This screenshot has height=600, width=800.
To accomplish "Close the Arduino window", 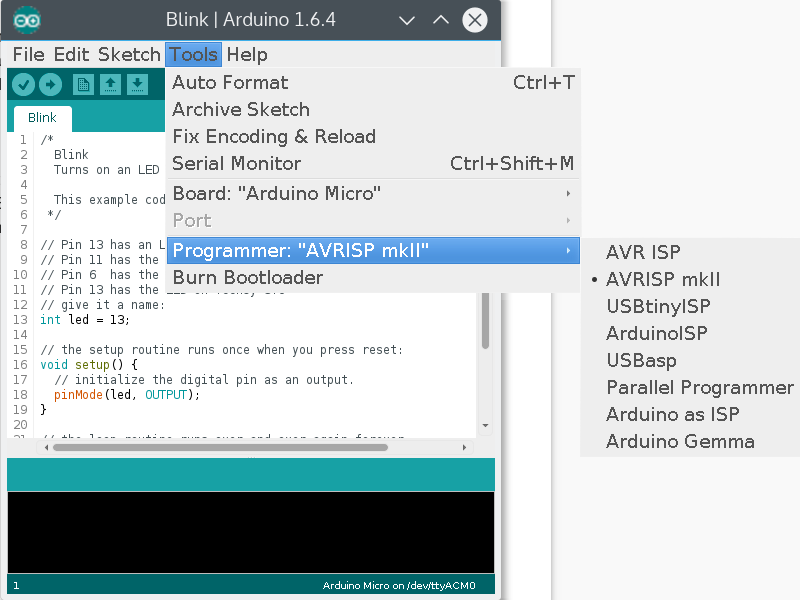I will pos(475,20).
